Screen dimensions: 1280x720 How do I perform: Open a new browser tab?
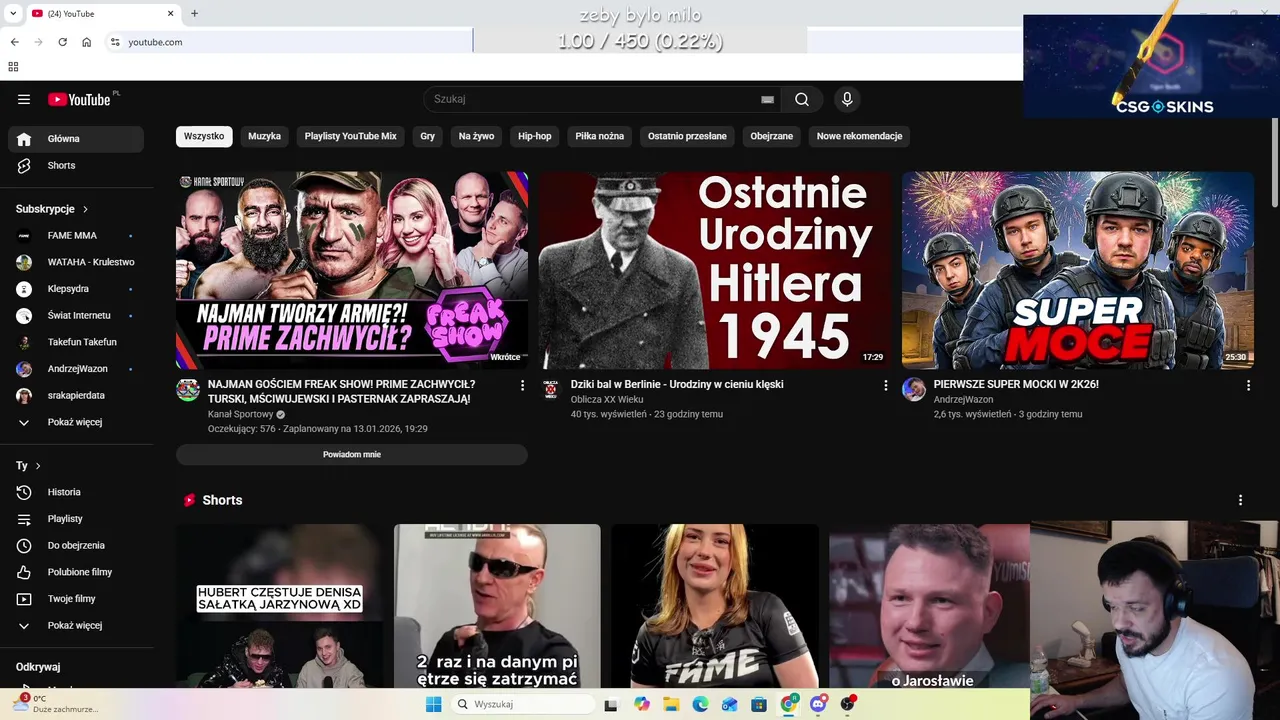(194, 14)
